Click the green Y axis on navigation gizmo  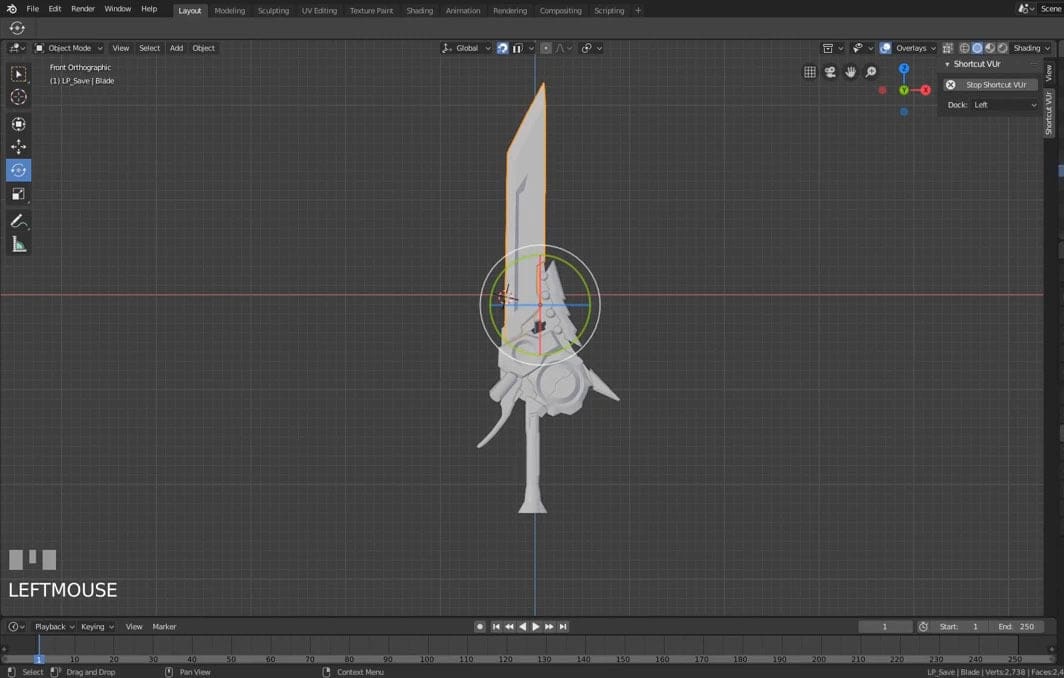(x=904, y=90)
